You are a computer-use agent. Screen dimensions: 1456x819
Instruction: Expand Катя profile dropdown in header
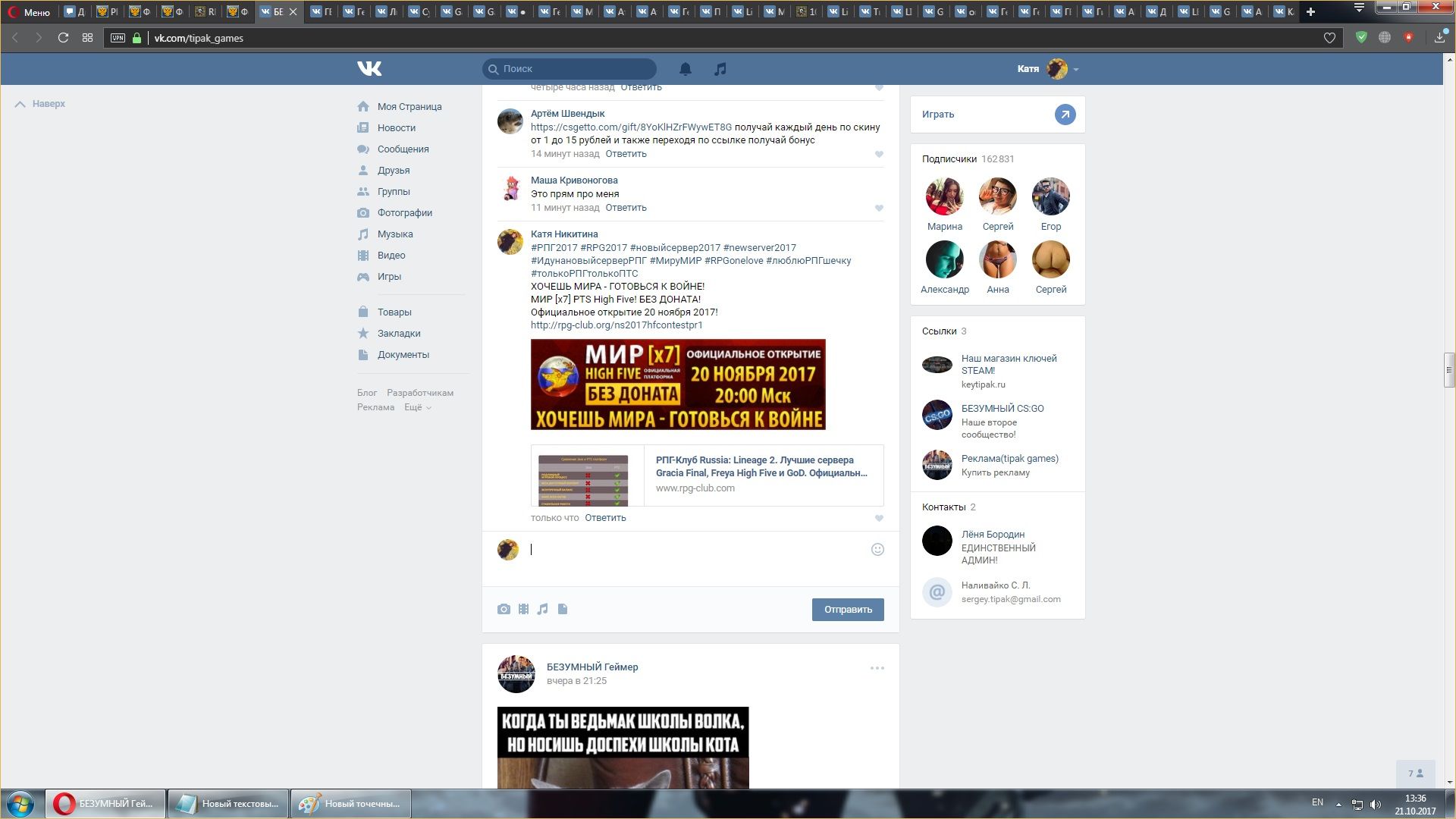click(x=1075, y=69)
